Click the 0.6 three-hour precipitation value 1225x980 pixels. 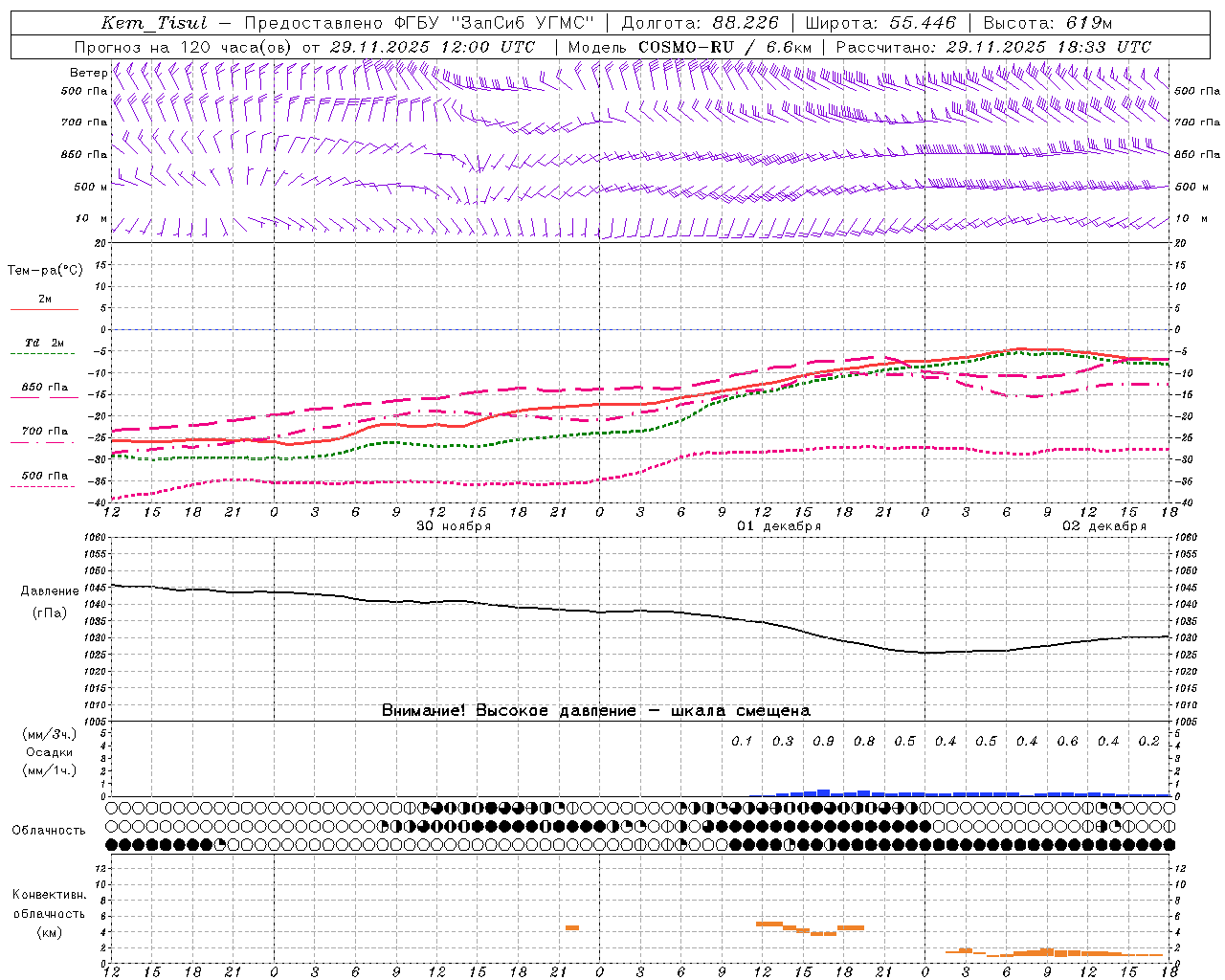coord(1067,741)
